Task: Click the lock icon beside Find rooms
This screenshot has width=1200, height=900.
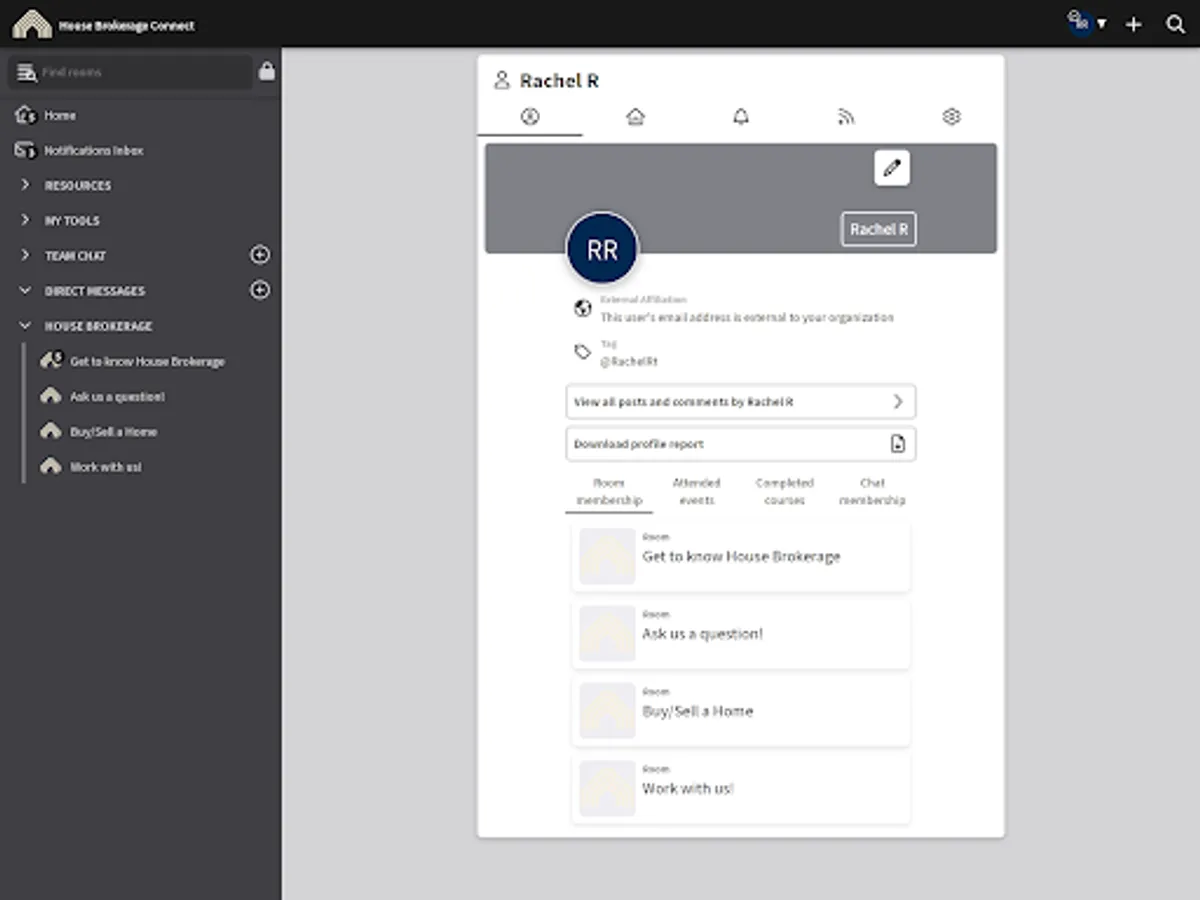Action: (266, 71)
